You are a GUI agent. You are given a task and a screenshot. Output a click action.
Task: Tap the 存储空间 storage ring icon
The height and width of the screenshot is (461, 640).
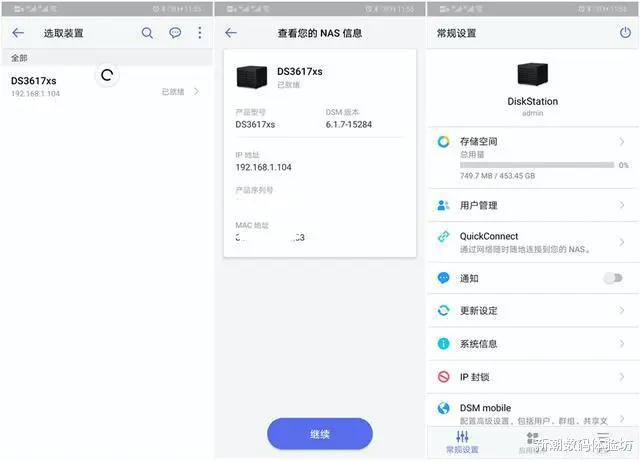(x=443, y=142)
